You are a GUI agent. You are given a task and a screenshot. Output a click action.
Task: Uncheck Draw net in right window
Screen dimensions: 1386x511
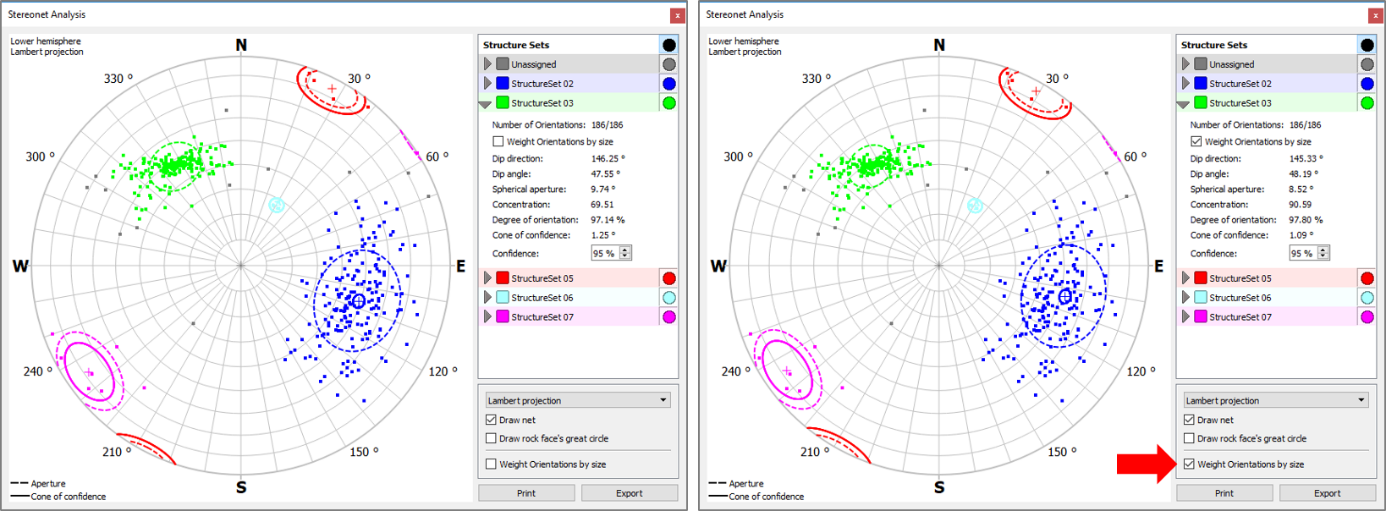tap(1188, 420)
